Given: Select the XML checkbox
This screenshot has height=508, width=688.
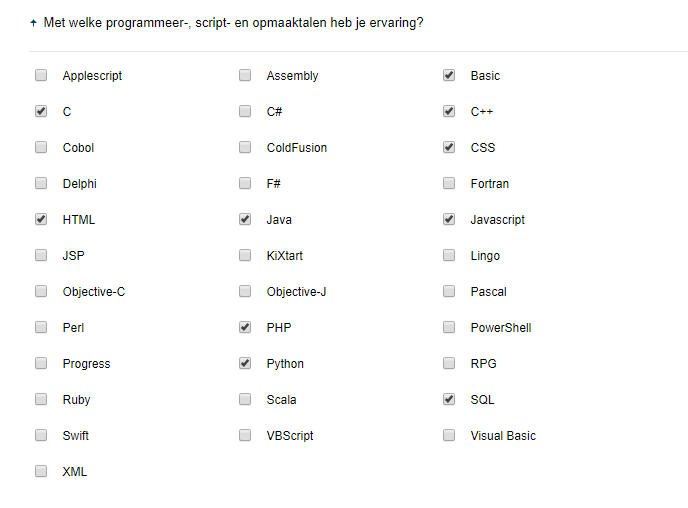Looking at the screenshot, I should (x=41, y=471).
